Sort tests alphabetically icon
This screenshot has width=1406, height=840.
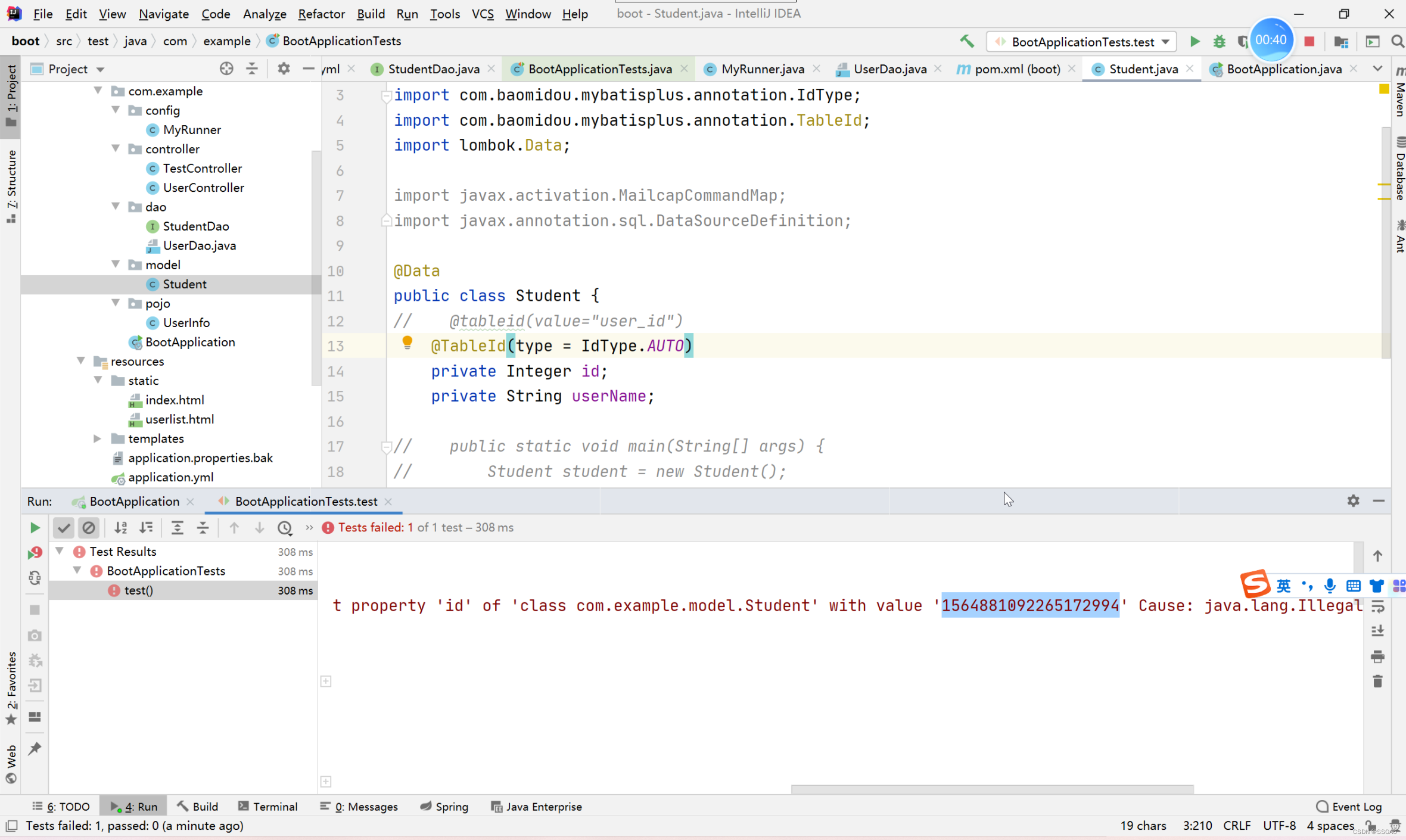pos(121,527)
